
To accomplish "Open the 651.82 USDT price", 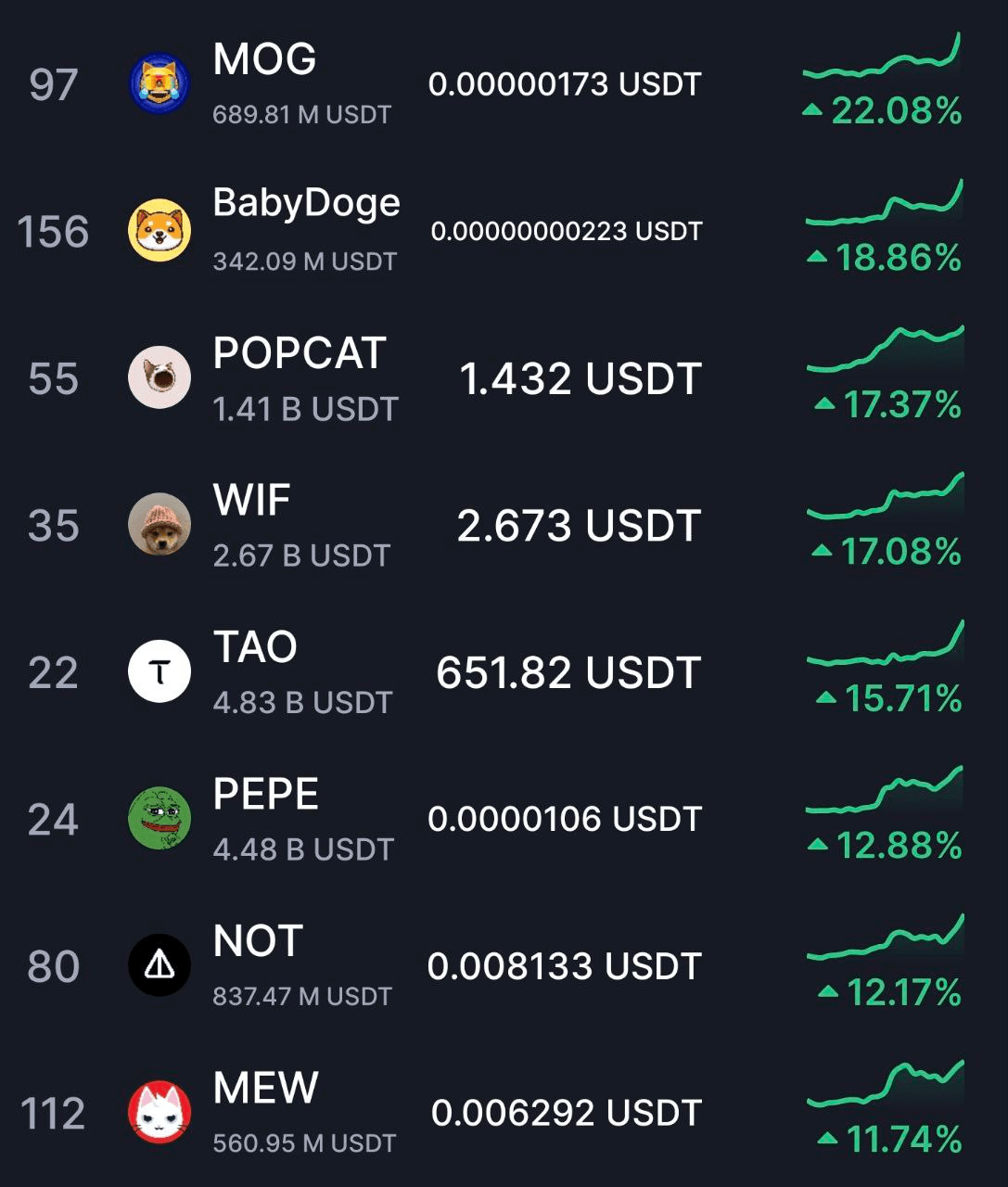I will [x=568, y=673].
